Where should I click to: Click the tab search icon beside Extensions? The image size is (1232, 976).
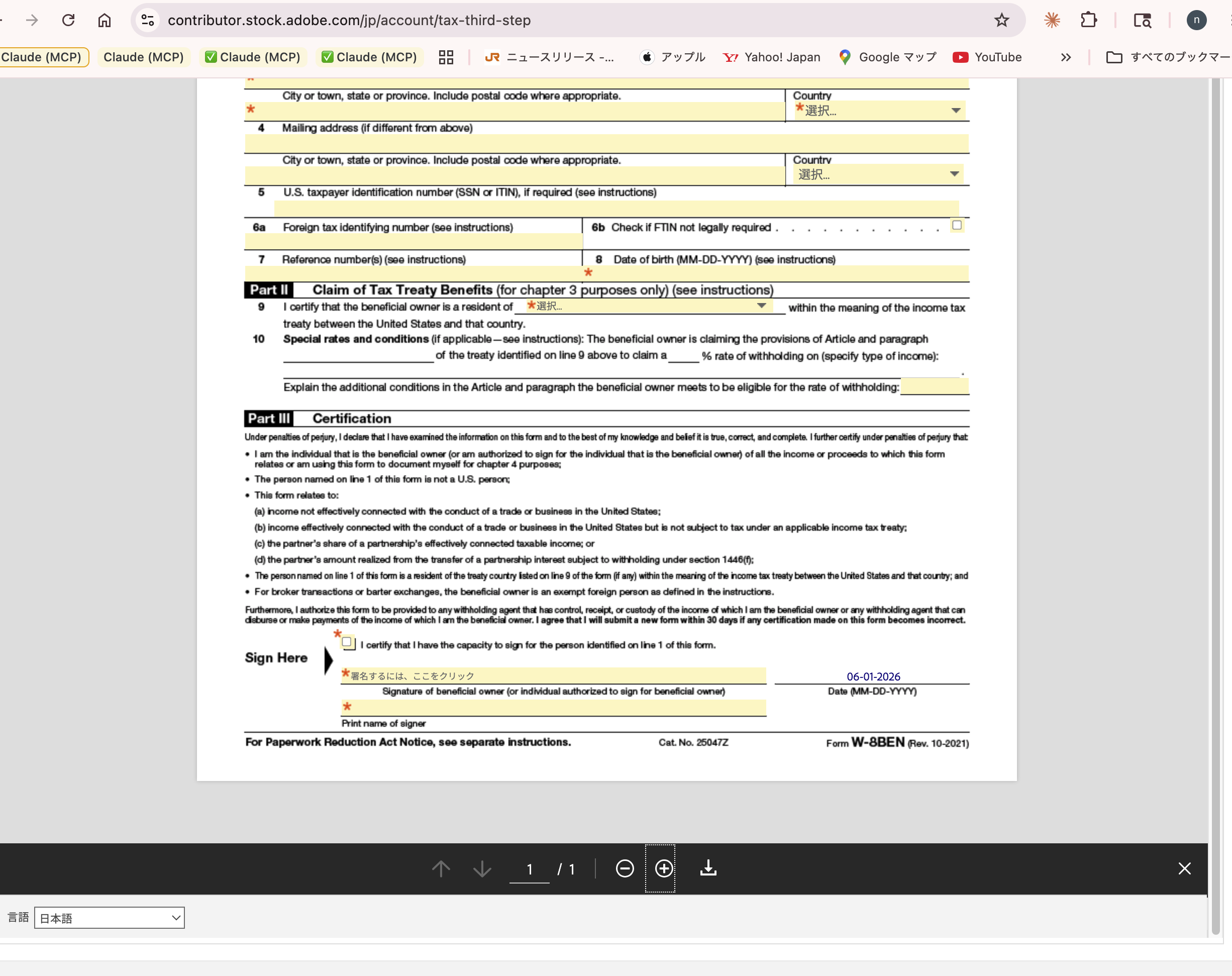click(1142, 21)
